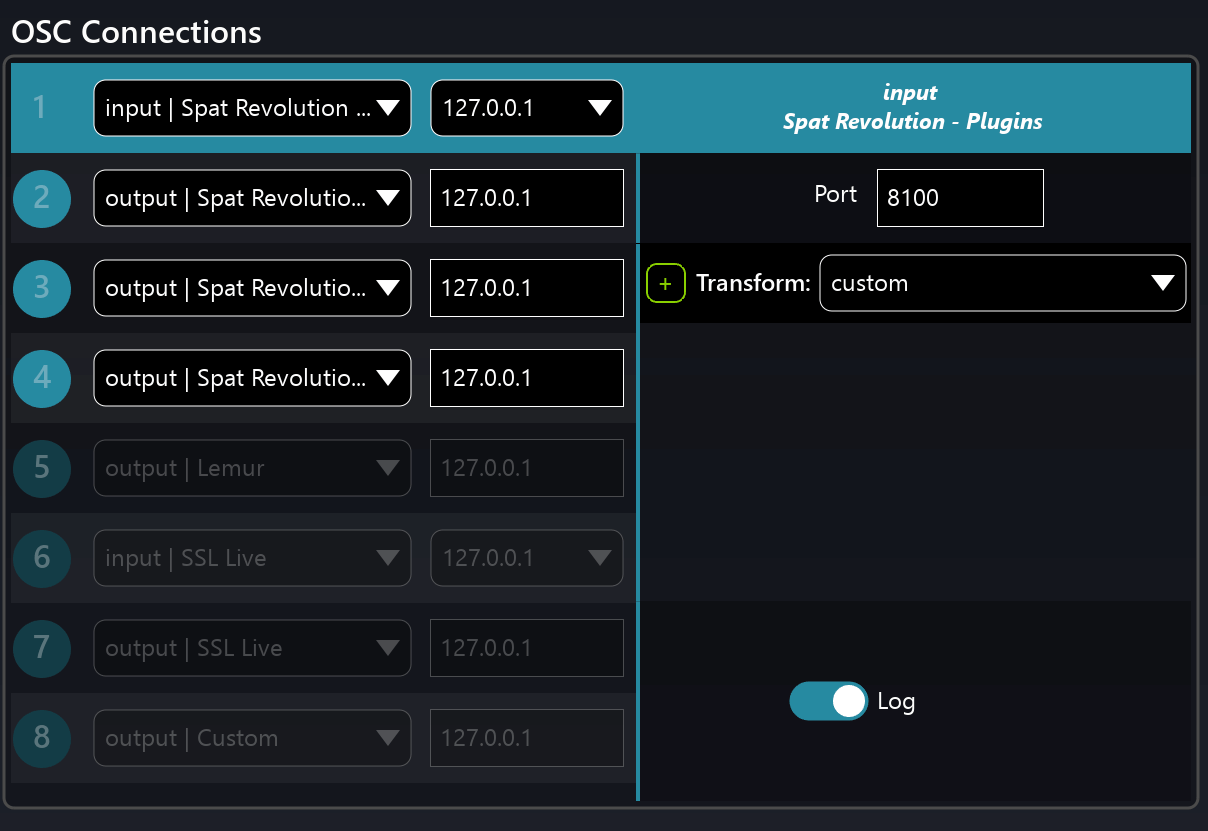Open the Transform custom dropdown
Screen dimensions: 1208x831
1002,284
